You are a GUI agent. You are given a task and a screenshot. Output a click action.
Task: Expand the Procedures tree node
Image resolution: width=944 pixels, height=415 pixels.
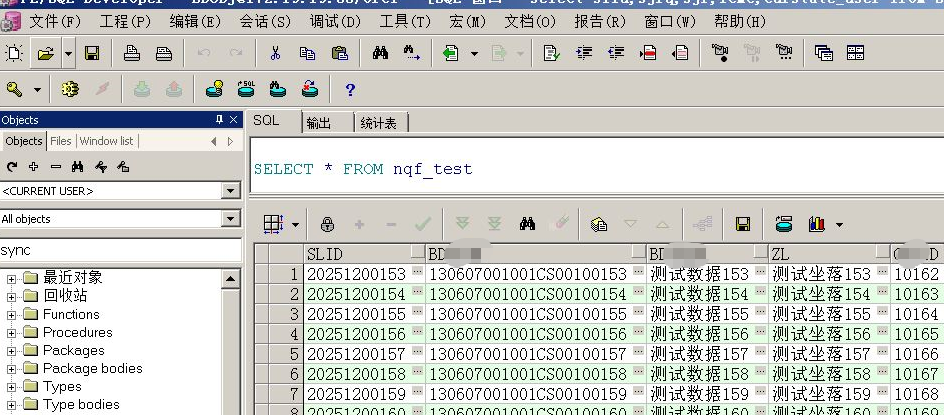pos(11,332)
